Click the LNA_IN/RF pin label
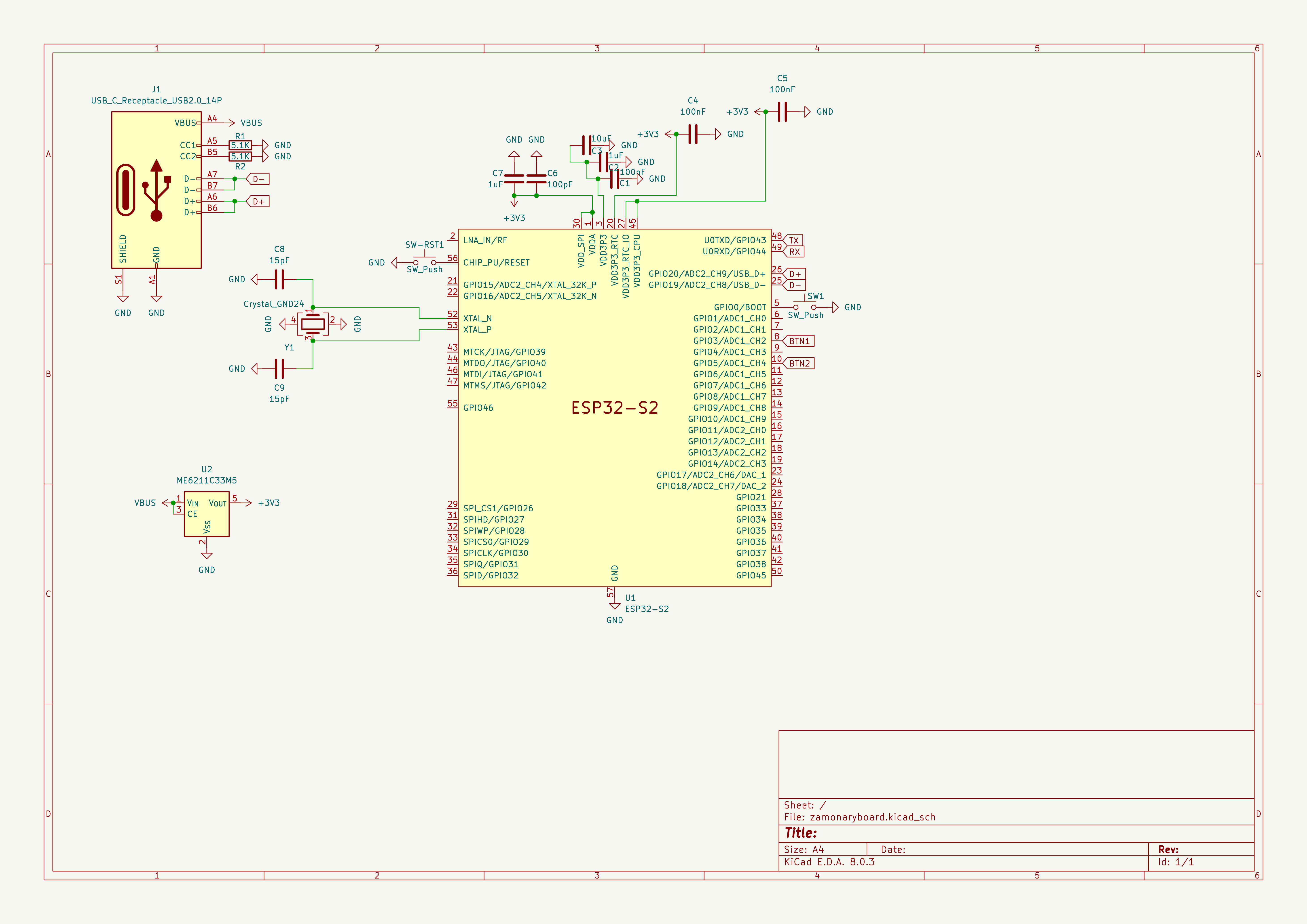The width and height of the screenshot is (1307, 924). 485,240
